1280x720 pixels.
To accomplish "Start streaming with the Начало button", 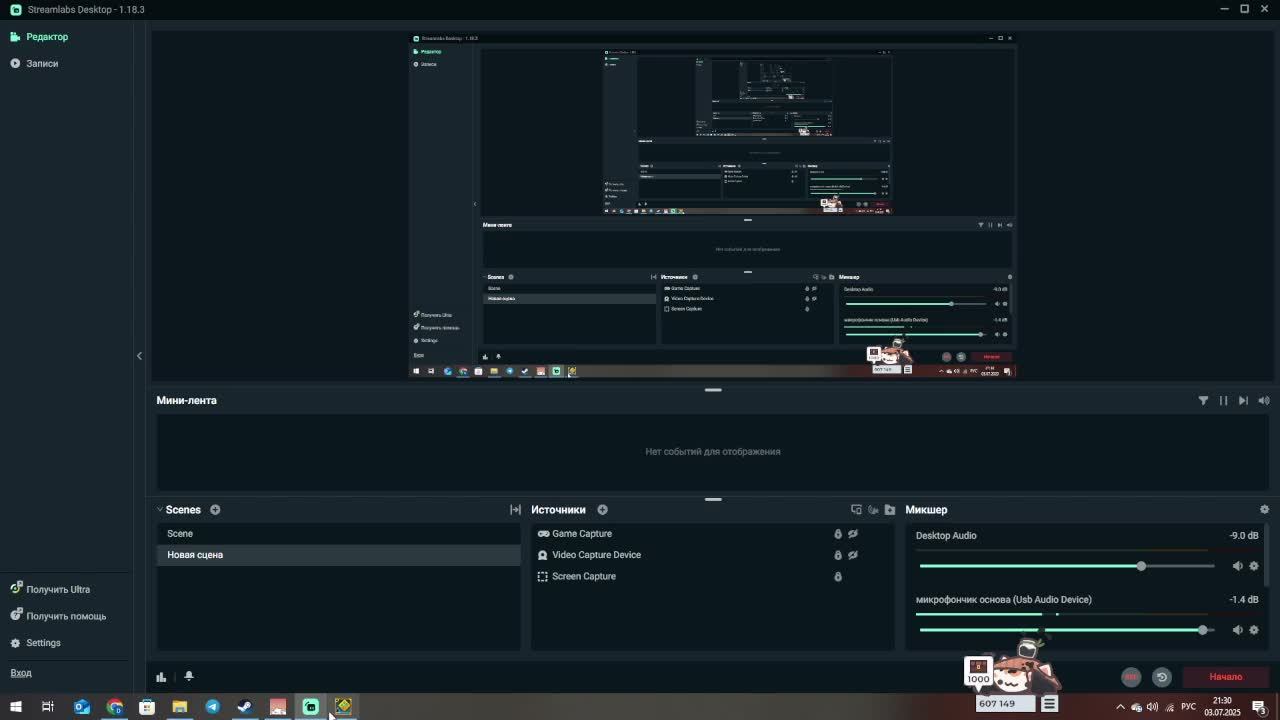I will (x=1225, y=677).
